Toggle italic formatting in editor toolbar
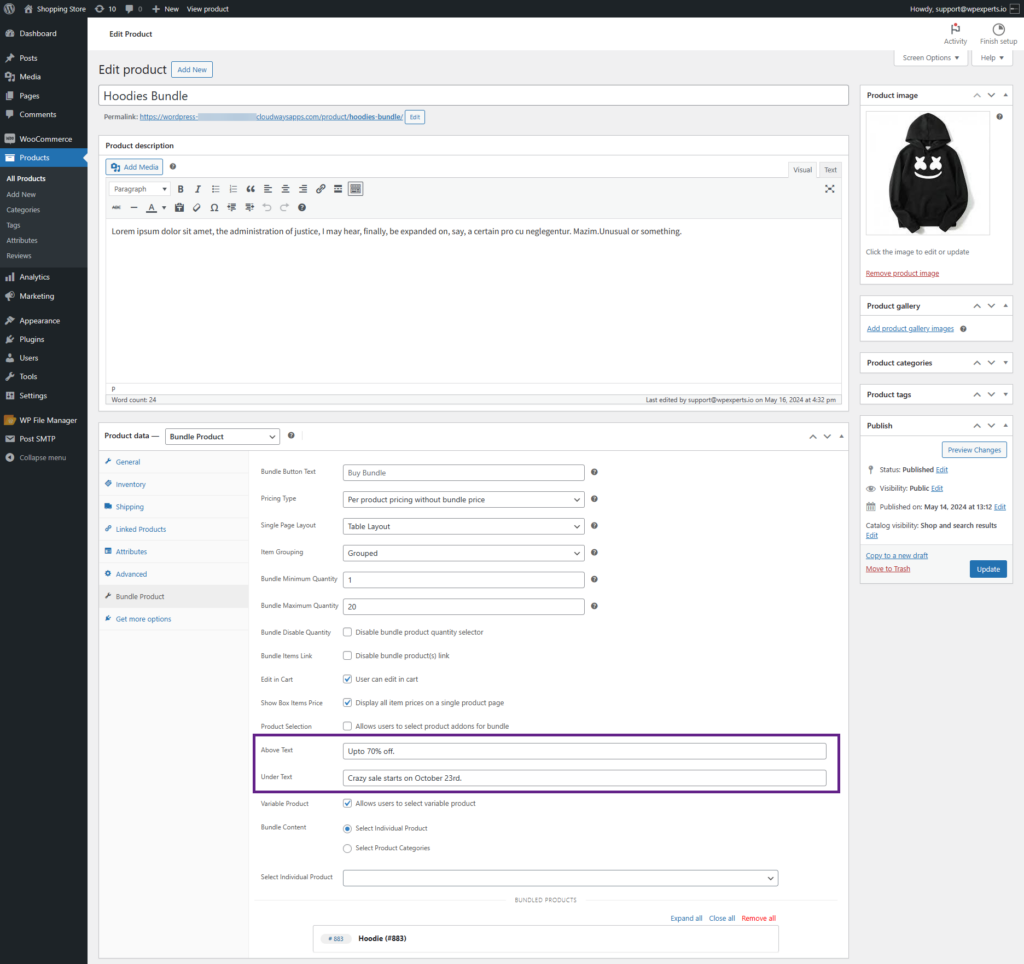 (198, 189)
